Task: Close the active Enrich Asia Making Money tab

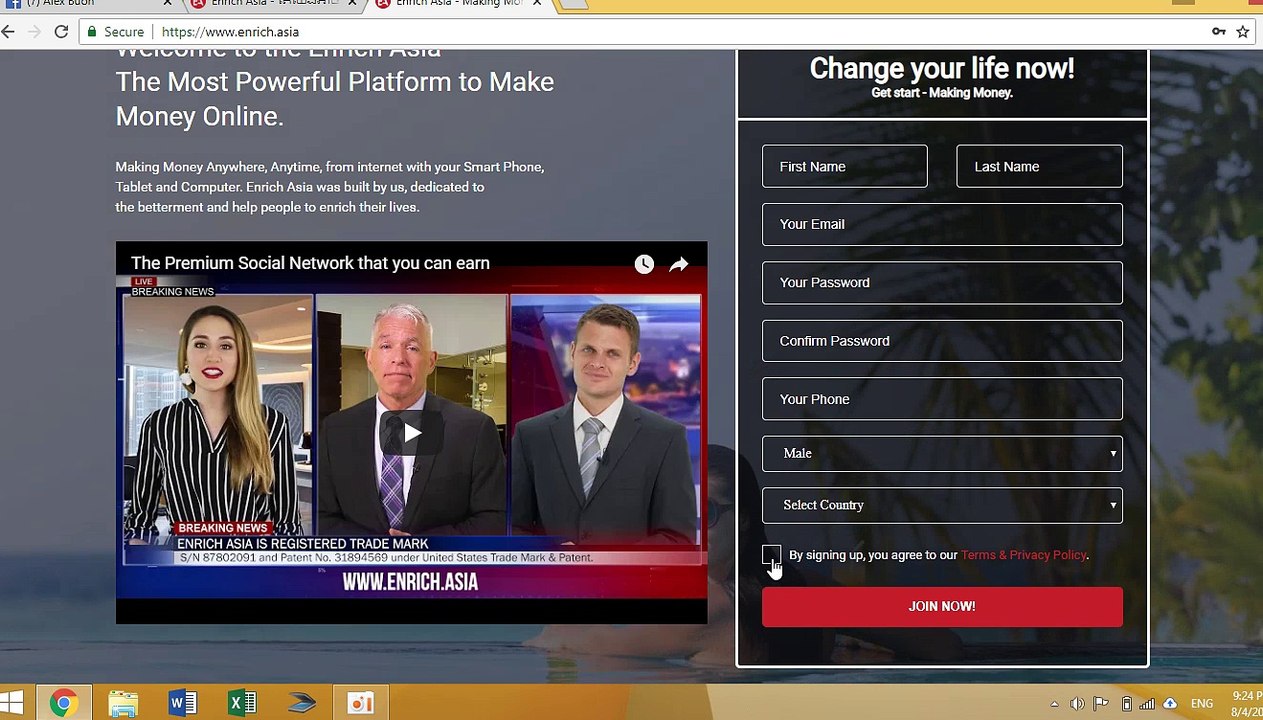Action: (x=537, y=4)
